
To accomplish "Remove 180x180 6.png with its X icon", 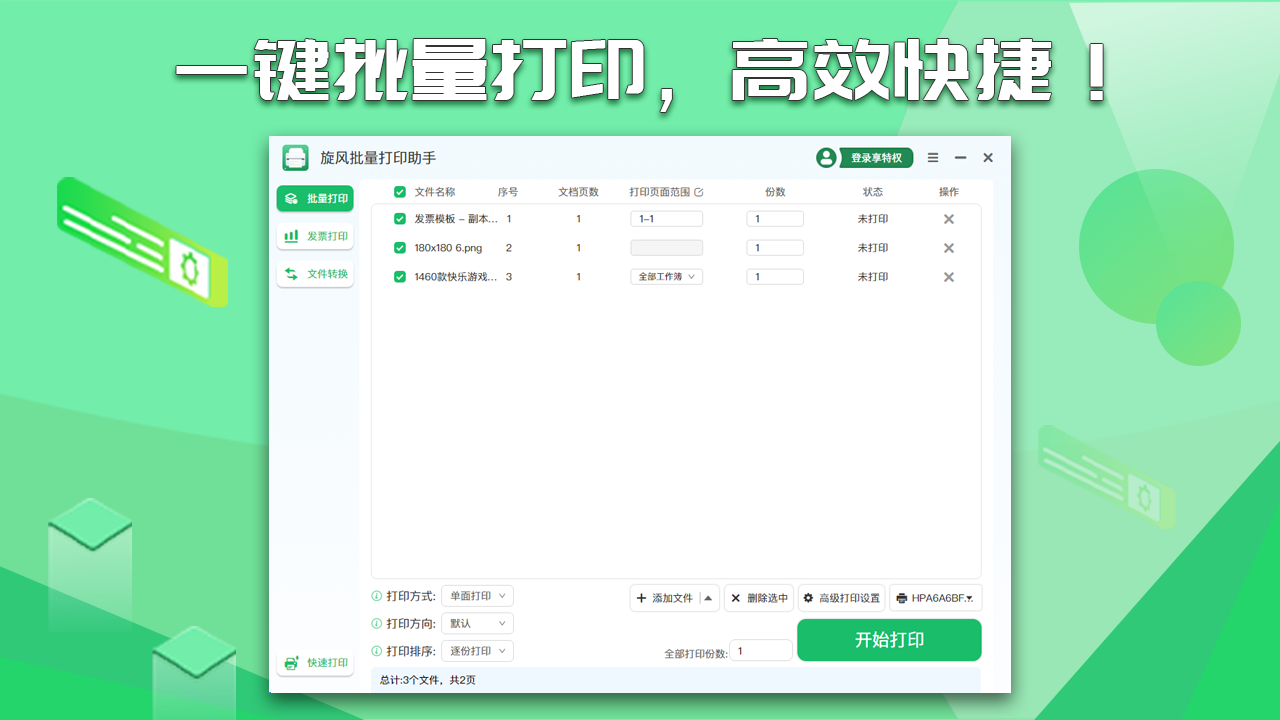I will click(x=948, y=247).
